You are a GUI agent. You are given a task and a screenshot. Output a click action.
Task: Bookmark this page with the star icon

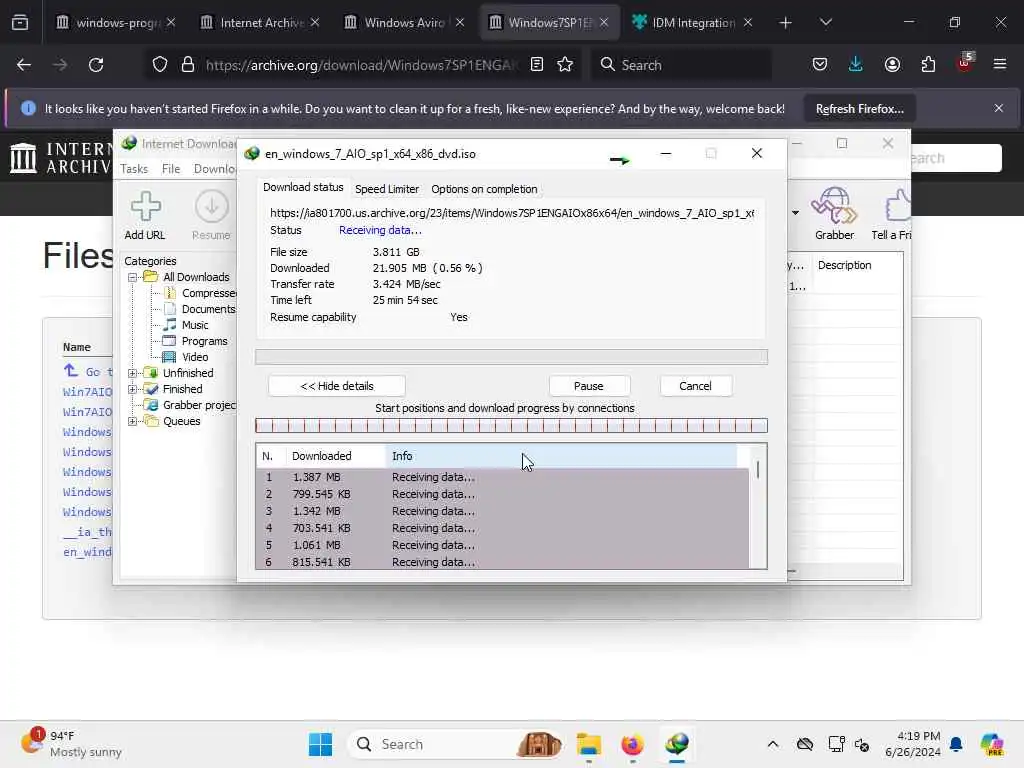565,64
